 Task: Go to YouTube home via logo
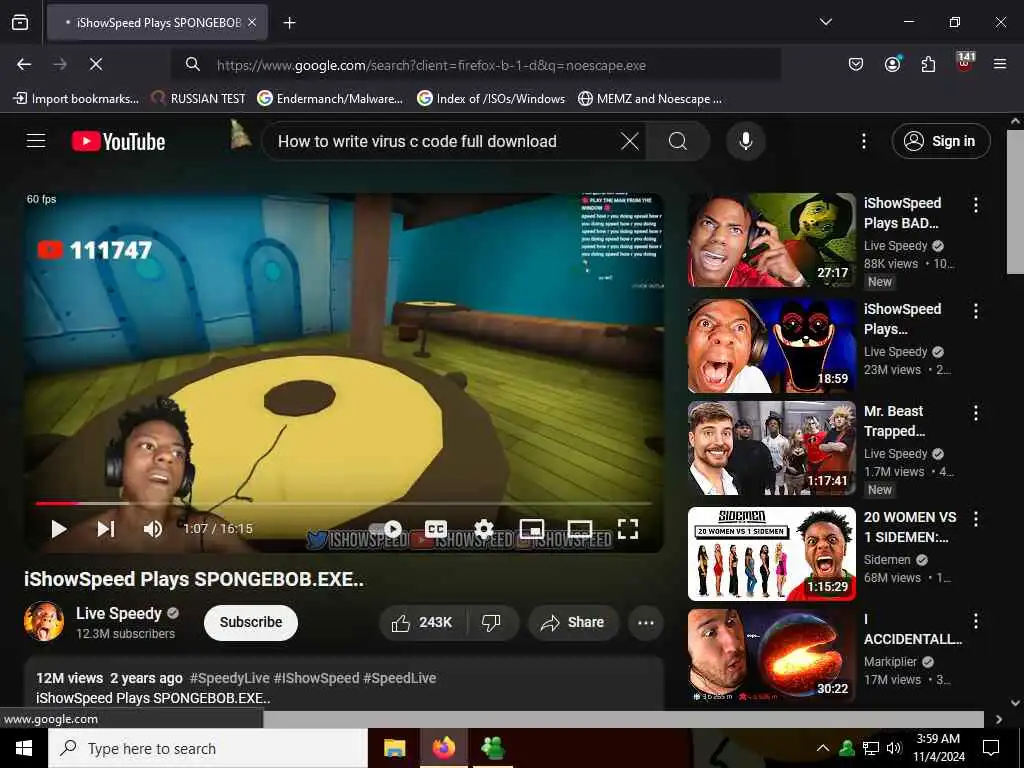pyautogui.click(x=118, y=141)
